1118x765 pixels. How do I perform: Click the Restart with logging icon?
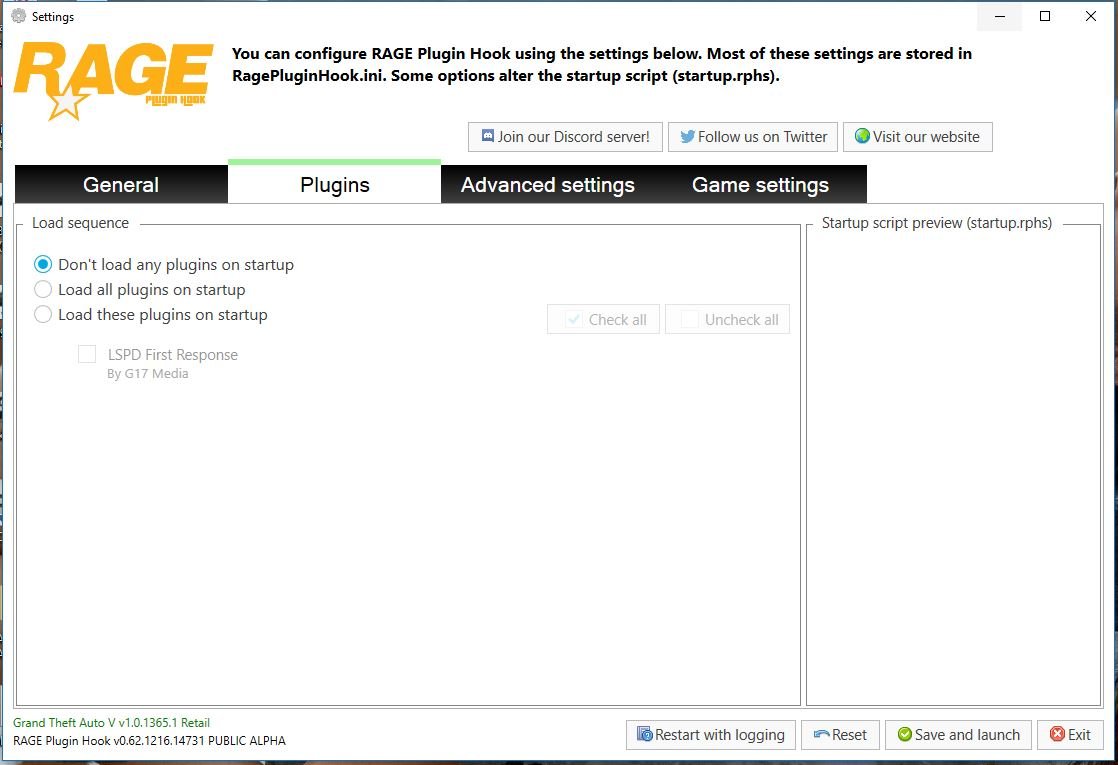pos(645,734)
